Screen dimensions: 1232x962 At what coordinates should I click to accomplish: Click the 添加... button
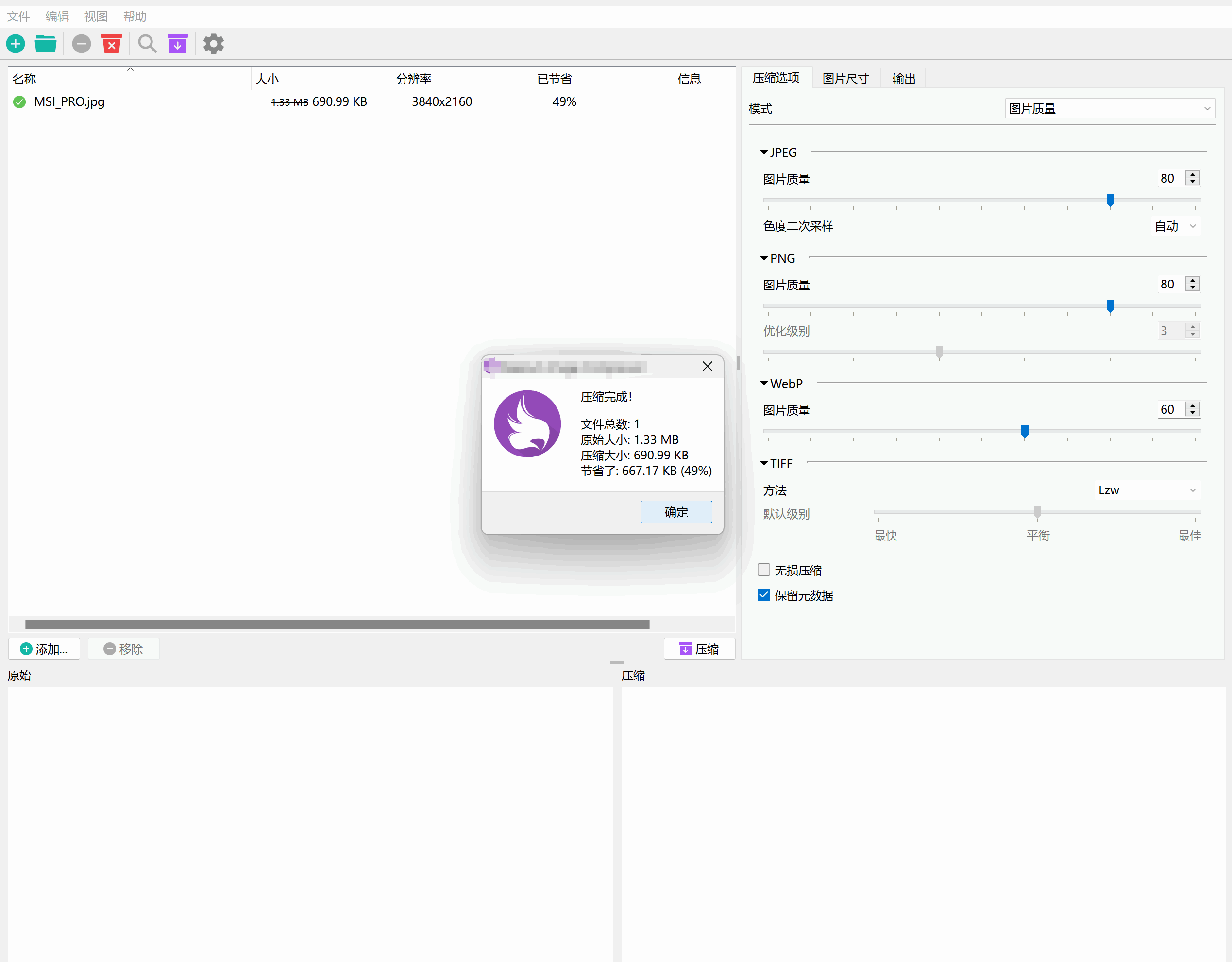point(44,649)
